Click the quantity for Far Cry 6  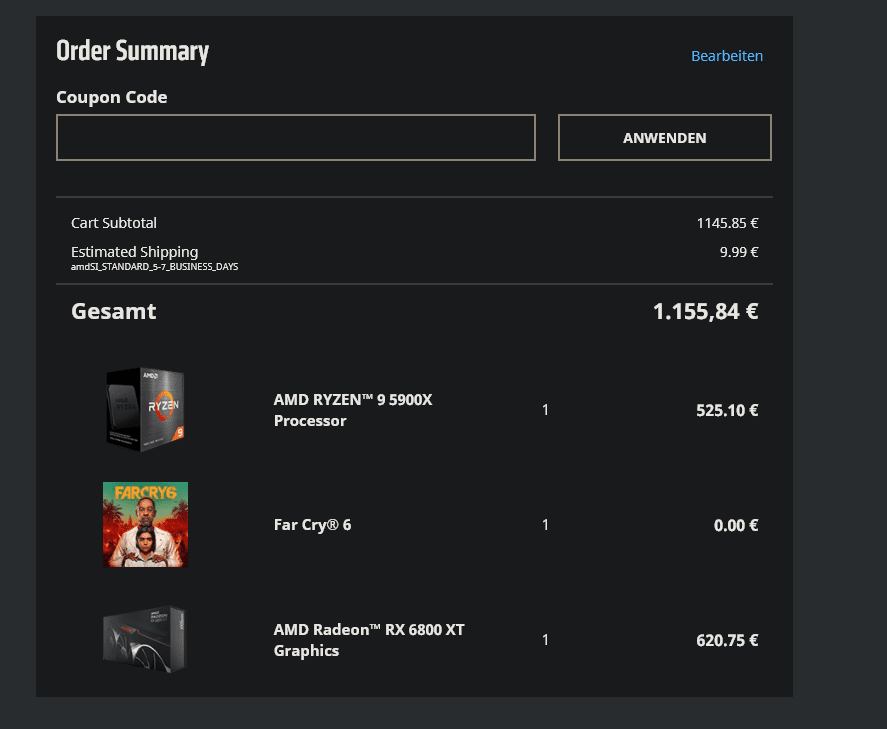(x=545, y=525)
